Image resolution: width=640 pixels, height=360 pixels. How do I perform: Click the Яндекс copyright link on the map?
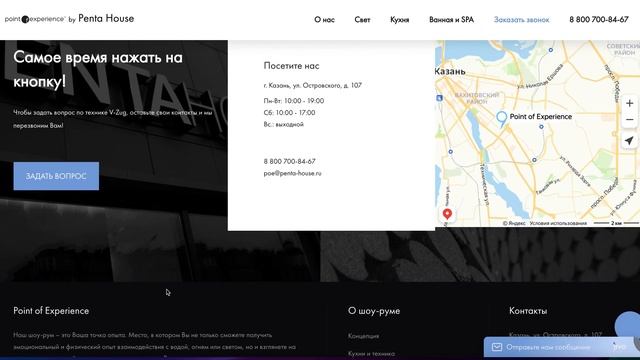coord(514,223)
